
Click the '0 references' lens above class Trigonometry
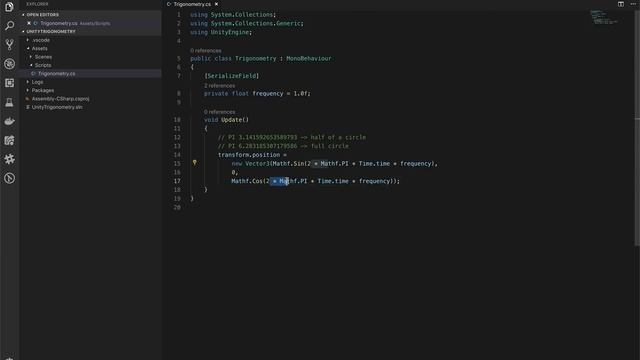[206, 51]
